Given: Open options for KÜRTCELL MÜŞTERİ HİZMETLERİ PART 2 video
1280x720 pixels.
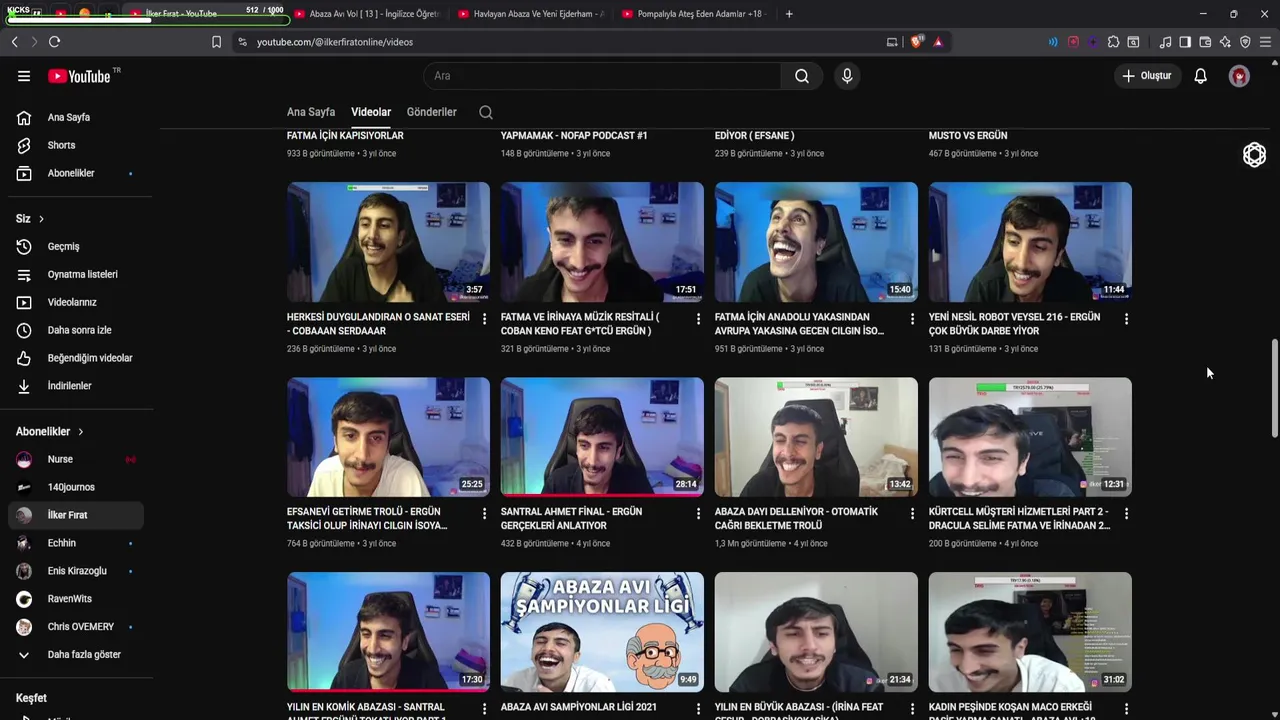Looking at the screenshot, I should point(1126,514).
